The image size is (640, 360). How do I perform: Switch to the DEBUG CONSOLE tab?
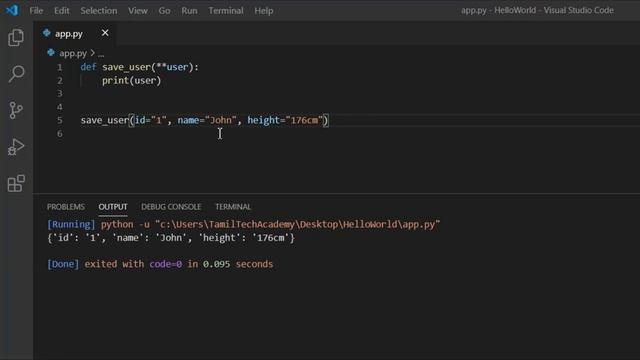[171, 207]
